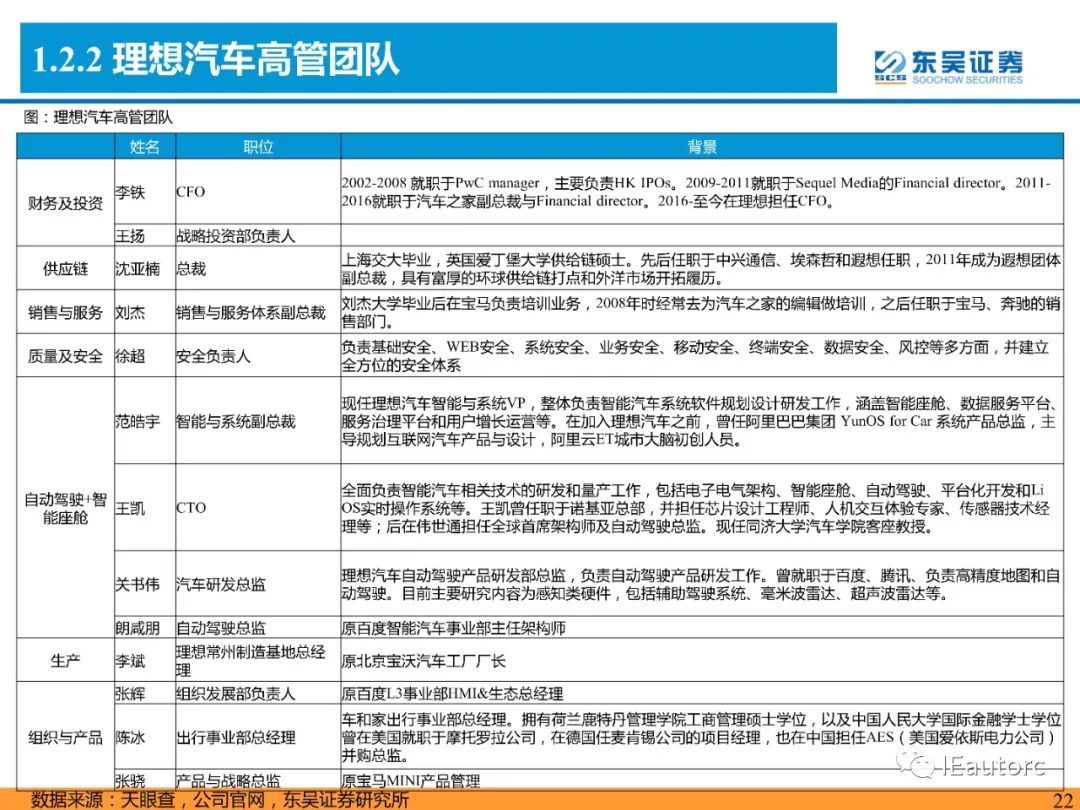Click the name cell 沈亚楠
This screenshot has width=1080, height=810.
tap(145, 268)
